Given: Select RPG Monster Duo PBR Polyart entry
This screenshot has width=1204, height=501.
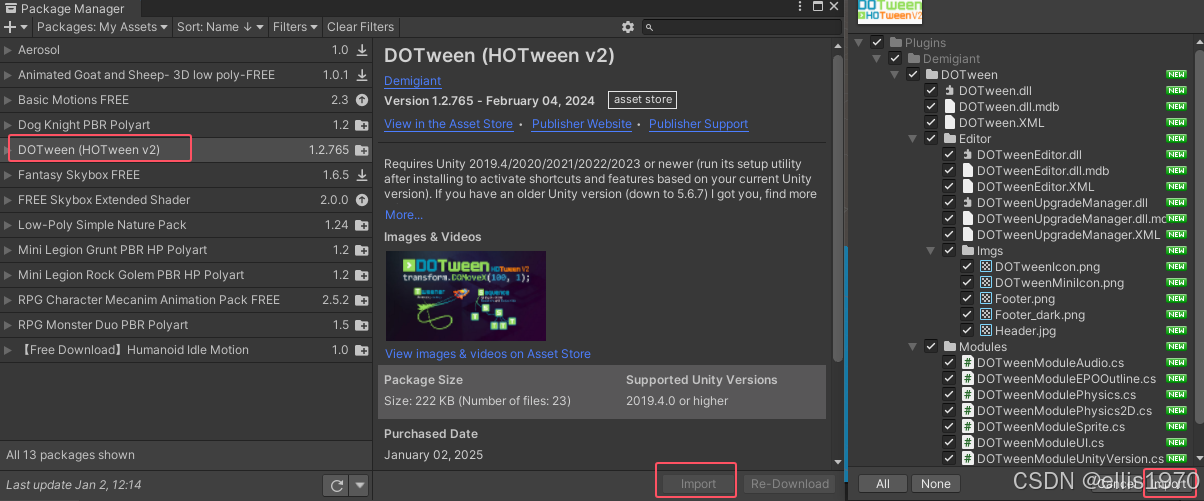Looking at the screenshot, I should (x=186, y=325).
